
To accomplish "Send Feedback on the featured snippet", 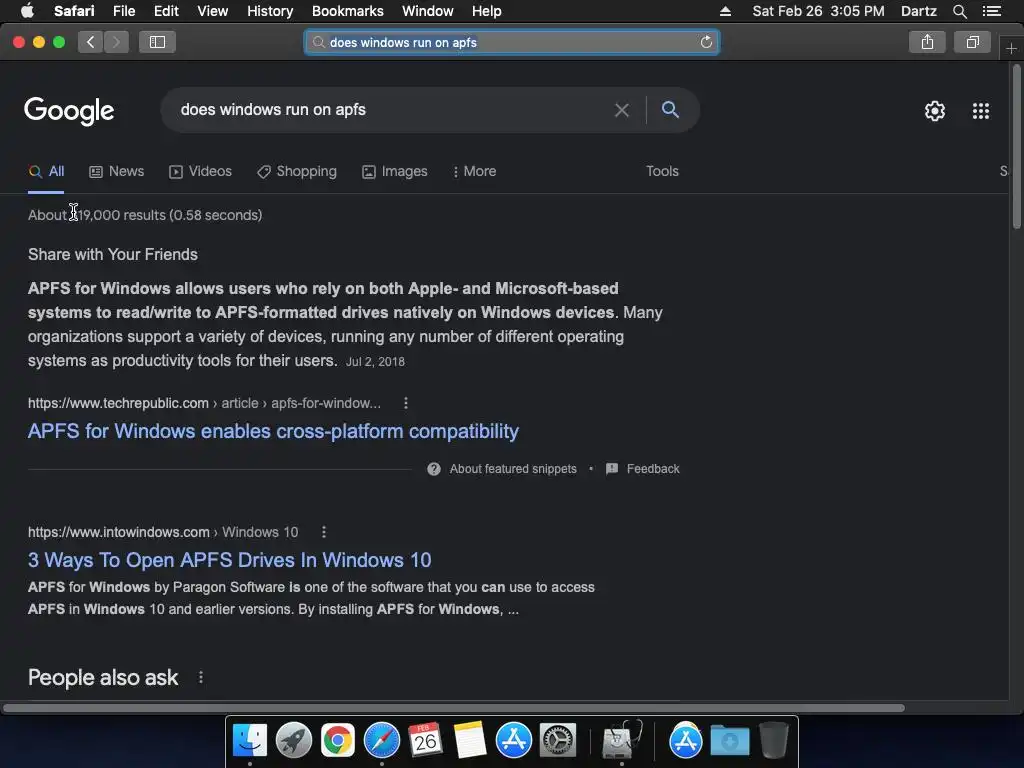I will pos(644,469).
